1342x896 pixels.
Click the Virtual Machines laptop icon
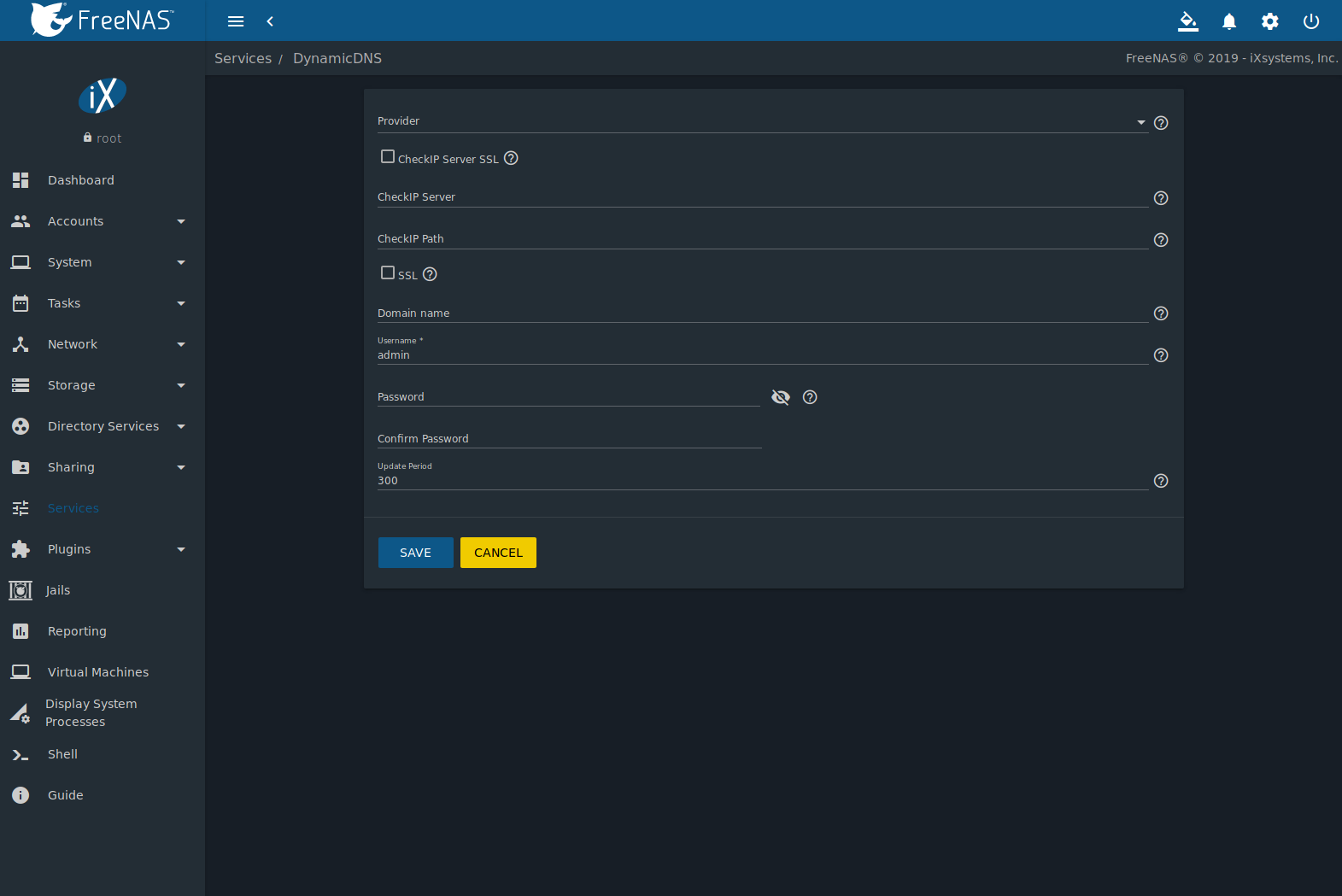(21, 672)
